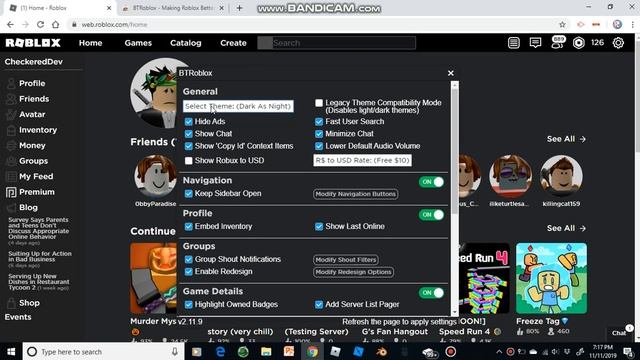
Task: Open a new browser tab
Action: click(239, 8)
